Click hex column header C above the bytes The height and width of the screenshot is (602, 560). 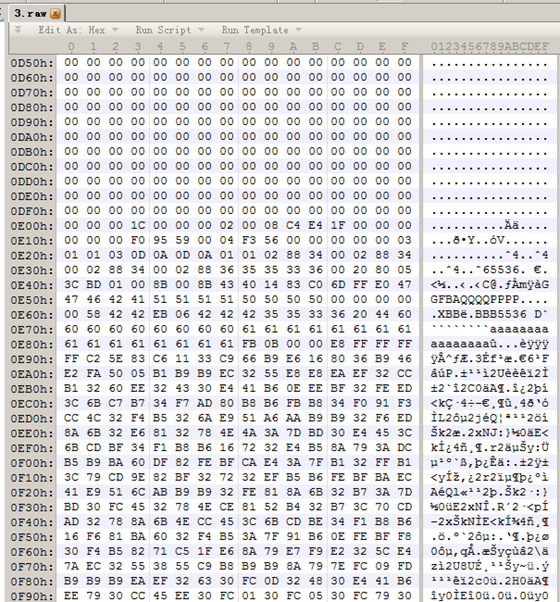click(x=337, y=46)
